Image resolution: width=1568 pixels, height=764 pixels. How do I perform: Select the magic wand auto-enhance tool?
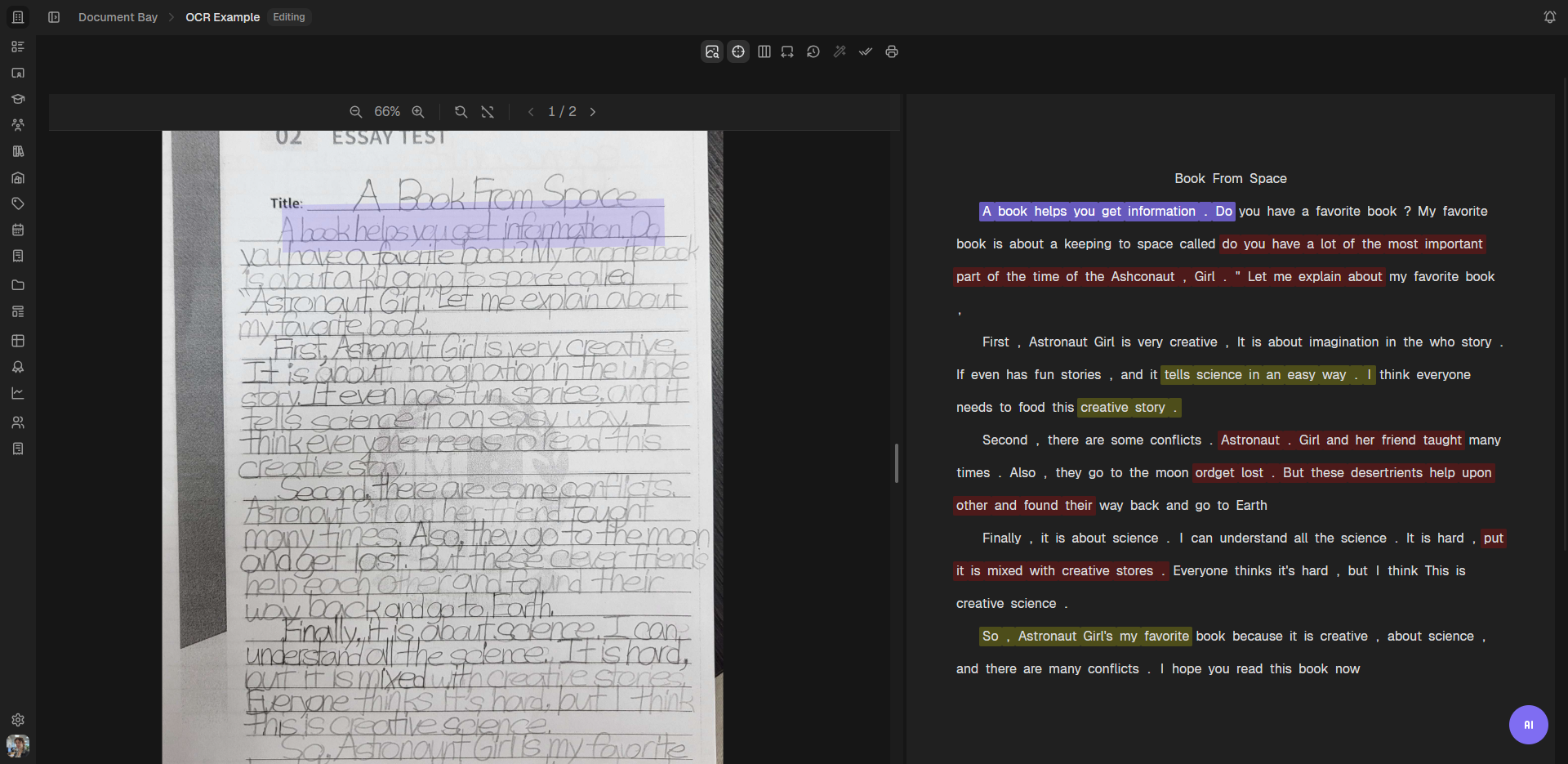(x=839, y=51)
